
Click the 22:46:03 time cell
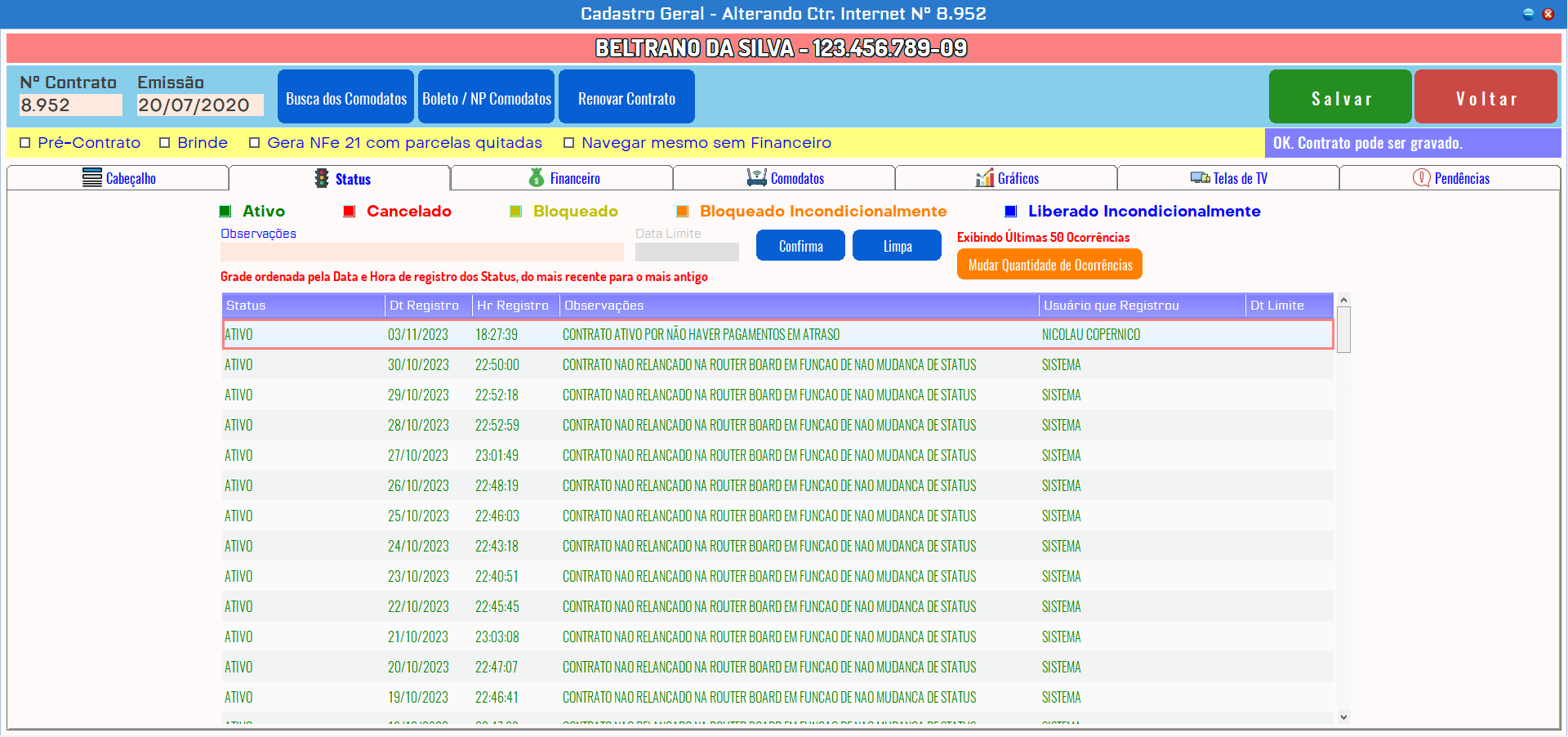pos(497,516)
